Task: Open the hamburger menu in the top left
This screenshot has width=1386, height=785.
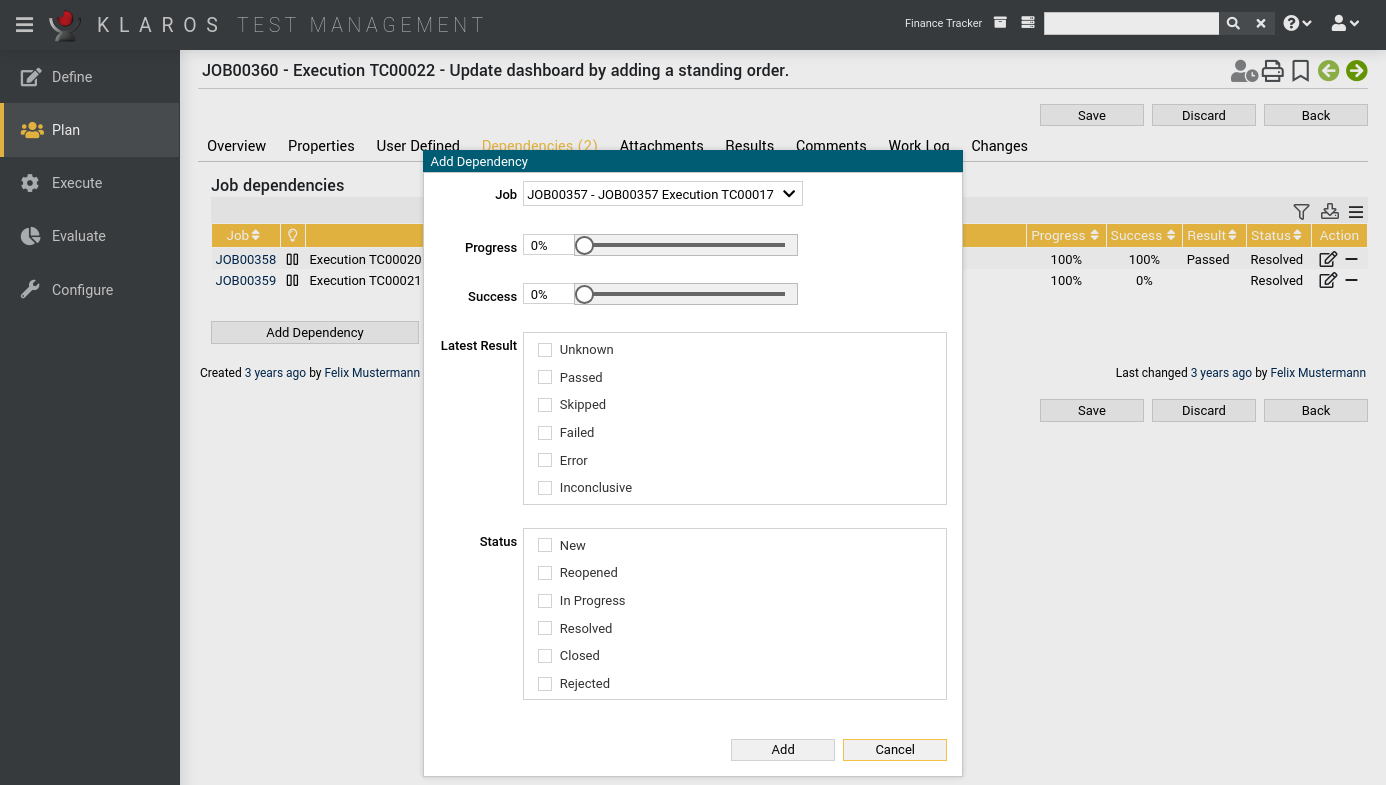Action: (24, 24)
